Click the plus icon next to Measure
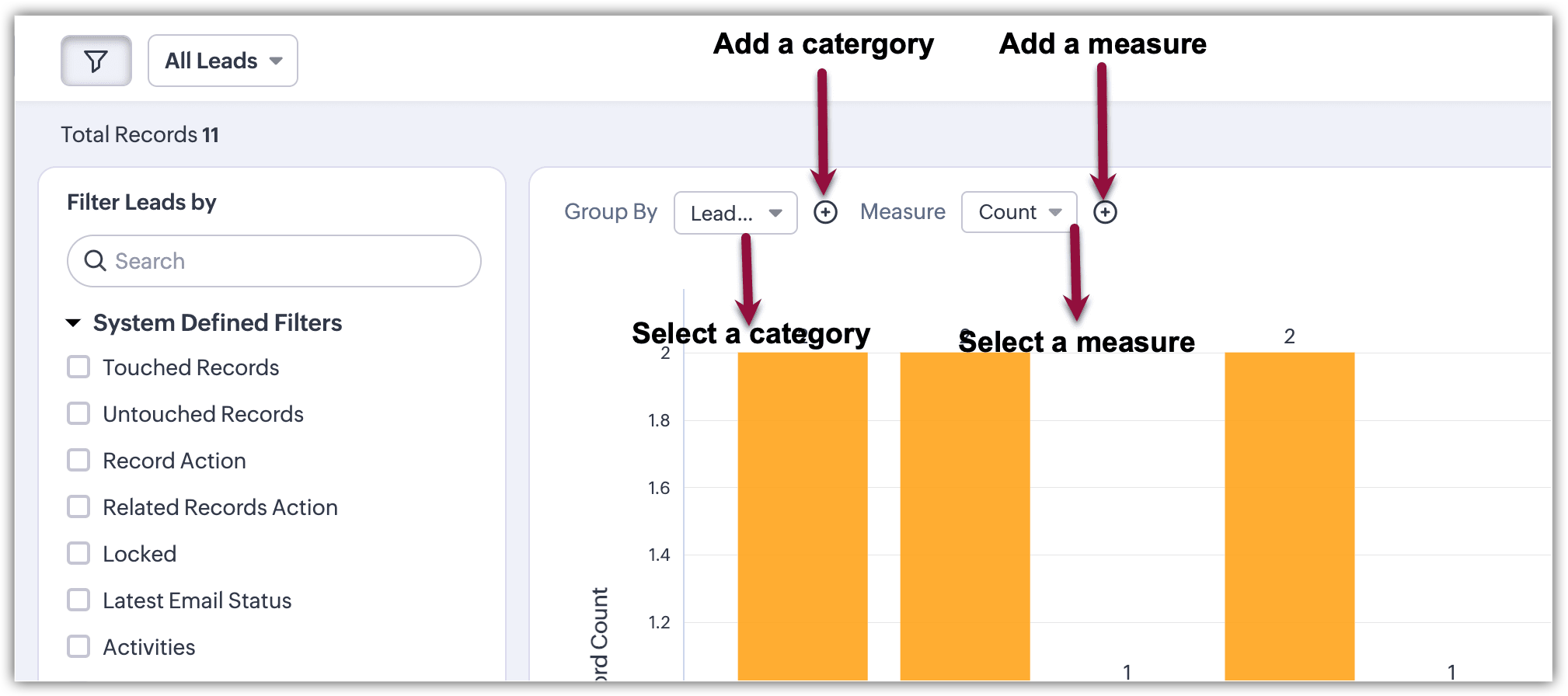 coord(1105,212)
